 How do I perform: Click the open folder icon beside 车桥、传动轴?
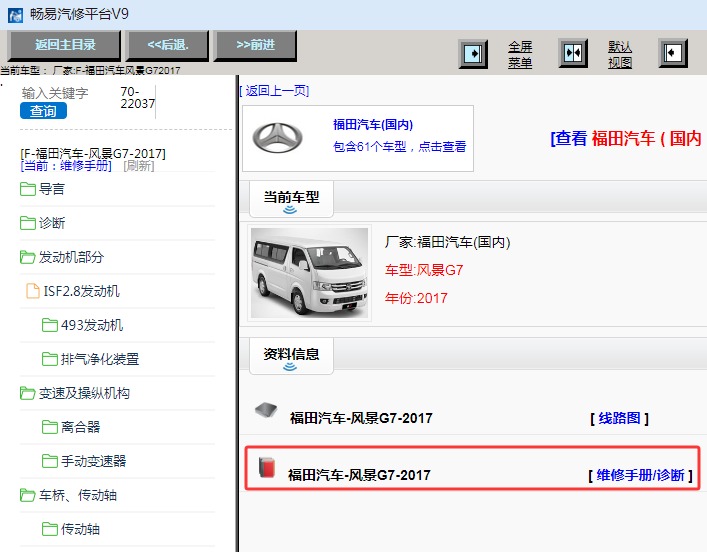click(28, 495)
